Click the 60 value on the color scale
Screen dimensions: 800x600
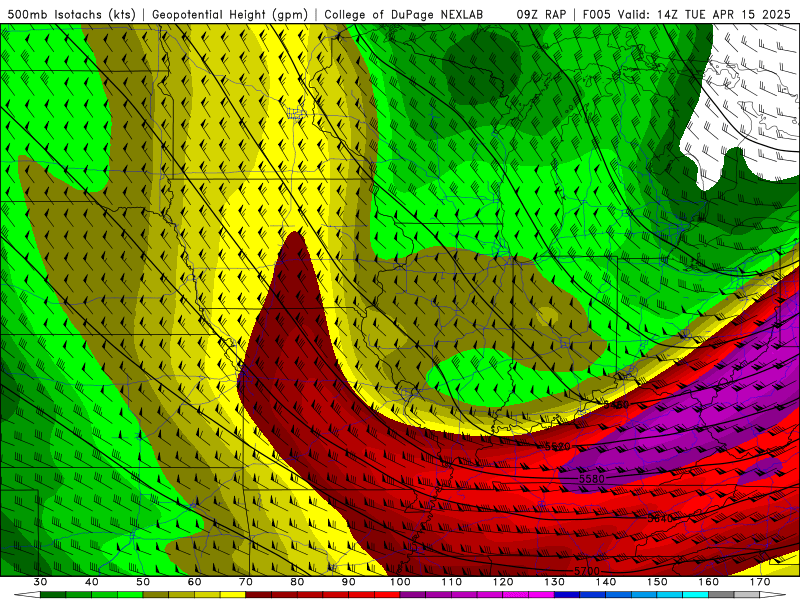pos(194,582)
